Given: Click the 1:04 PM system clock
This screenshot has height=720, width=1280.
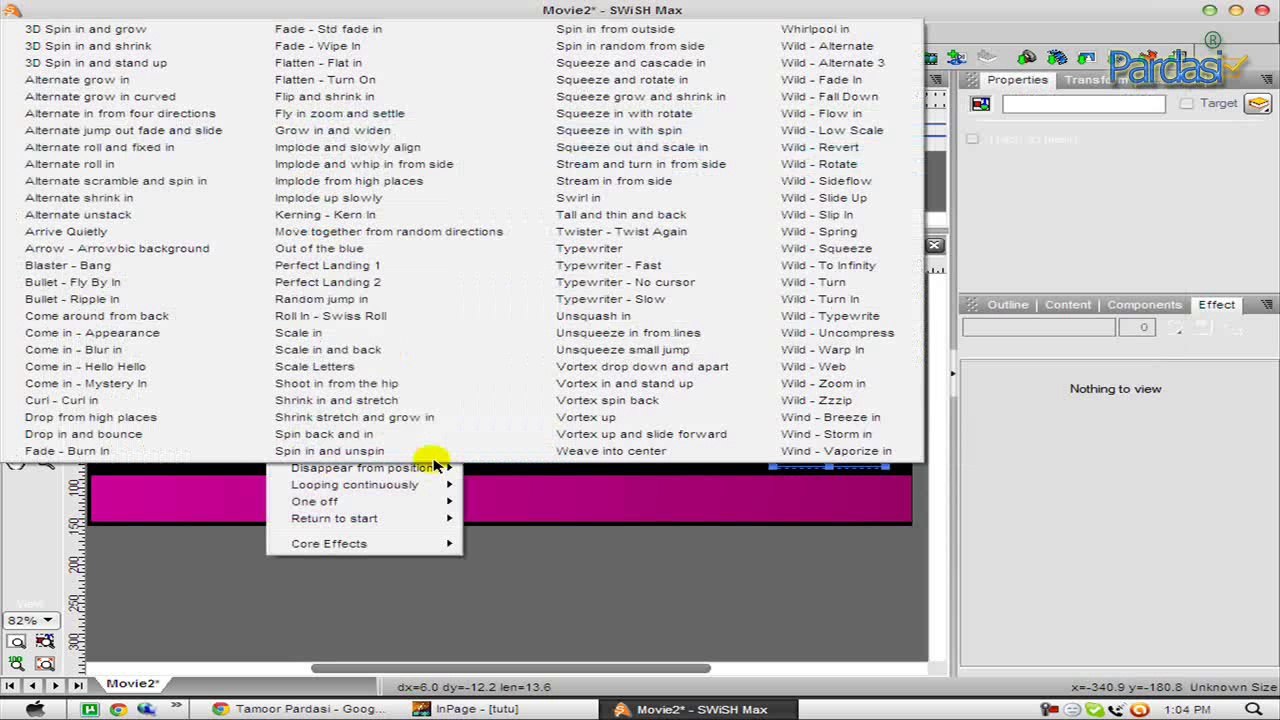Looking at the screenshot, I should coord(1188,709).
